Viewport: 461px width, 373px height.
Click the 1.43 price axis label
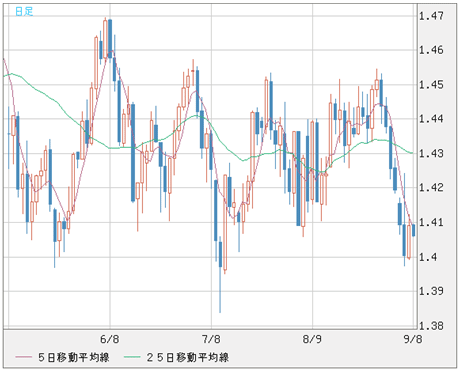click(x=431, y=153)
